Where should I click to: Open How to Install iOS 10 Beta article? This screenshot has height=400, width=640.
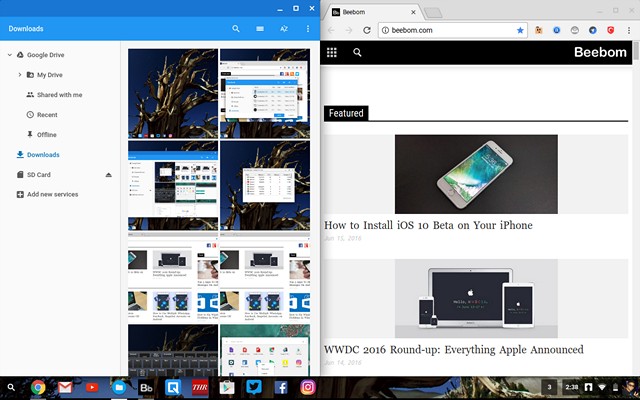click(428, 225)
